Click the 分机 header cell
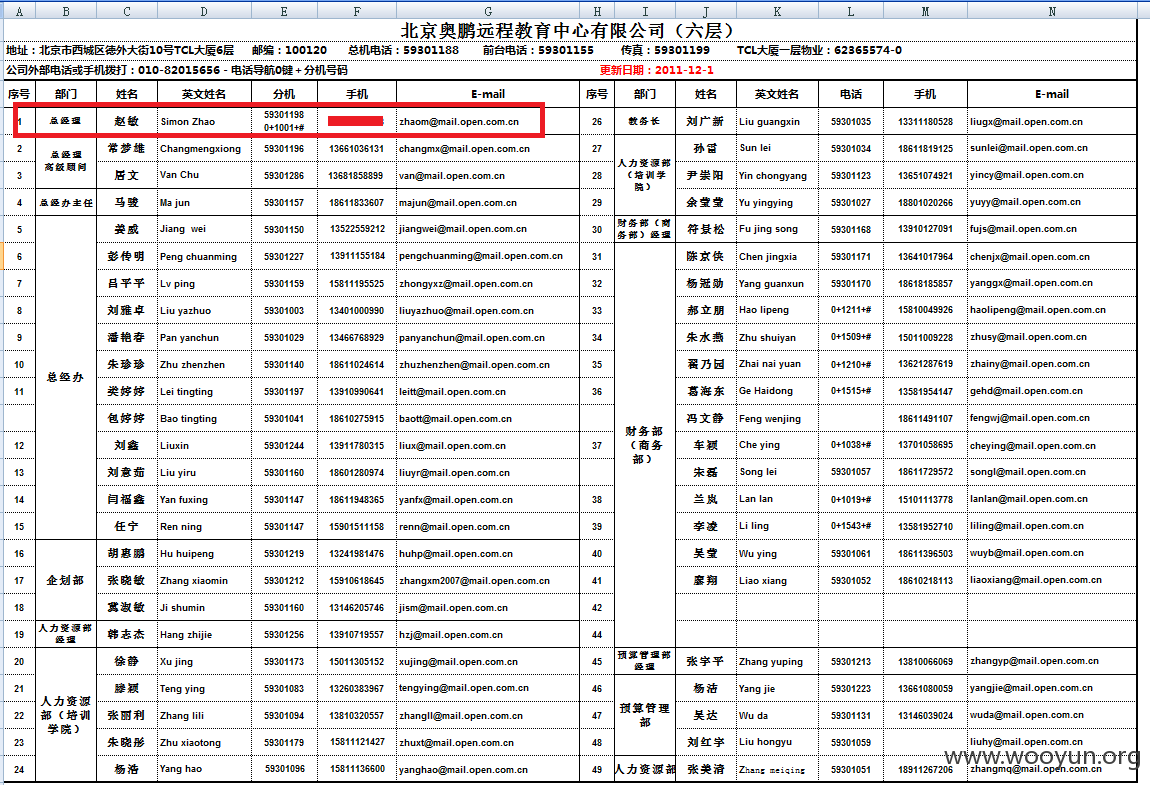Image resolution: width=1150 pixels, height=785 pixels. 284,94
